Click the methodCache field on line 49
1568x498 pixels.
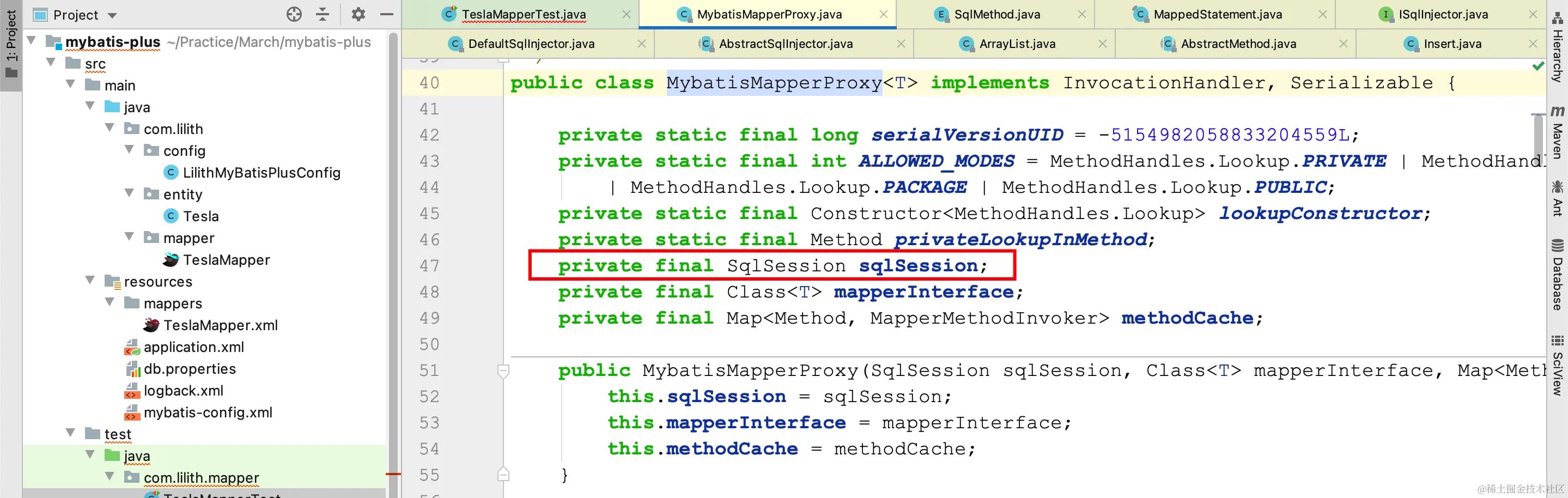tap(1187, 318)
